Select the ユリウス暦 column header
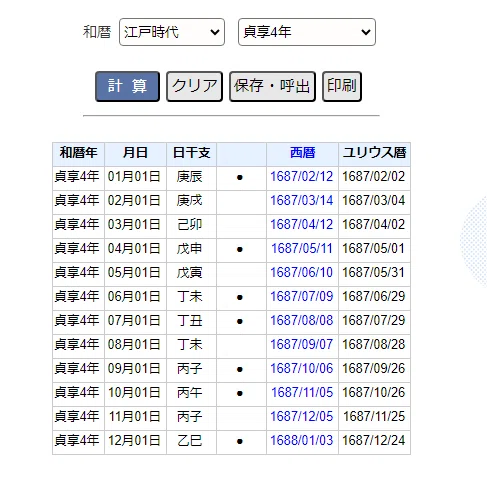Viewport: 487px width, 484px height. (374, 153)
